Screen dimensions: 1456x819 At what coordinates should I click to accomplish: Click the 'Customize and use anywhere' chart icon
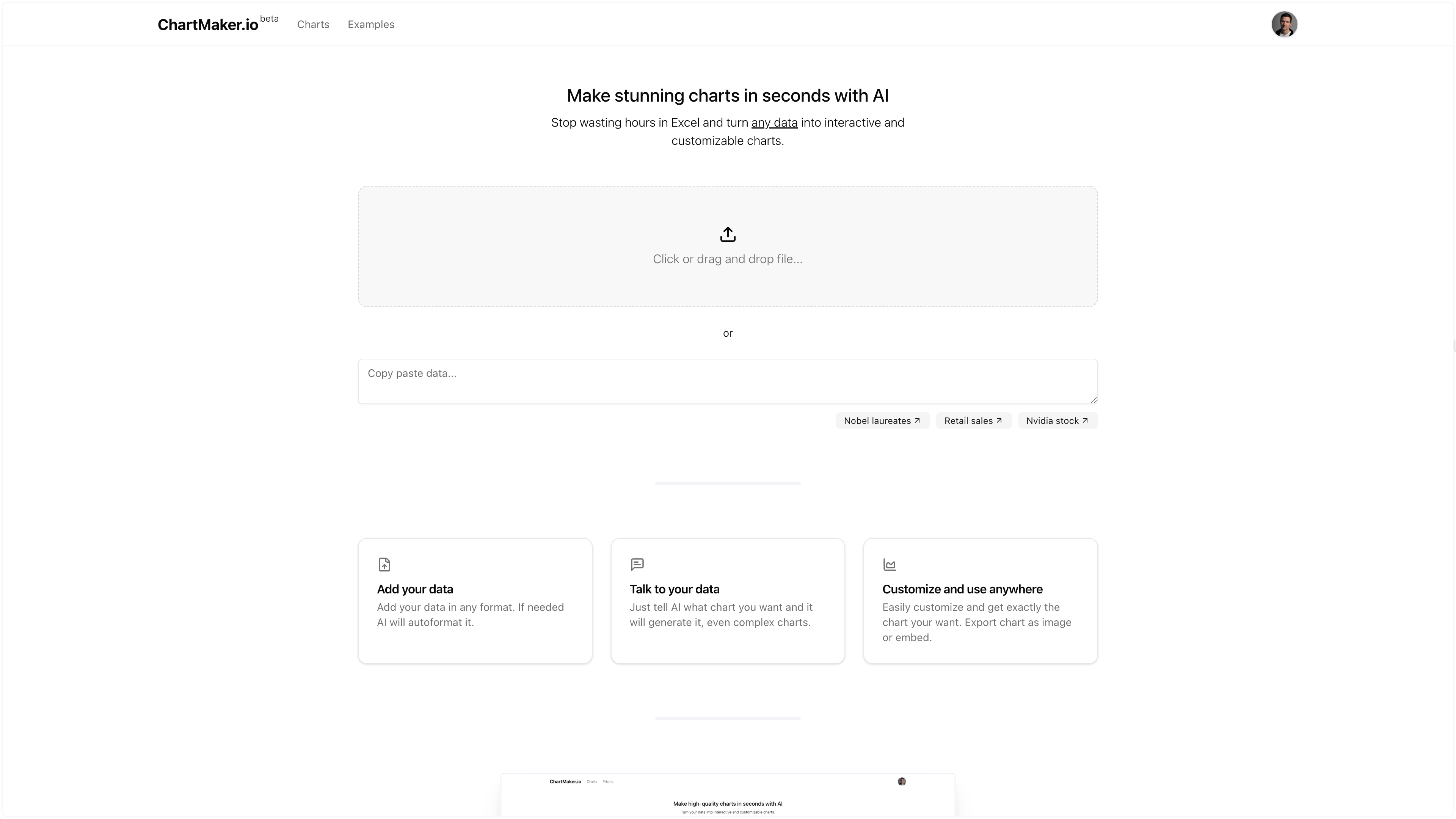point(890,564)
